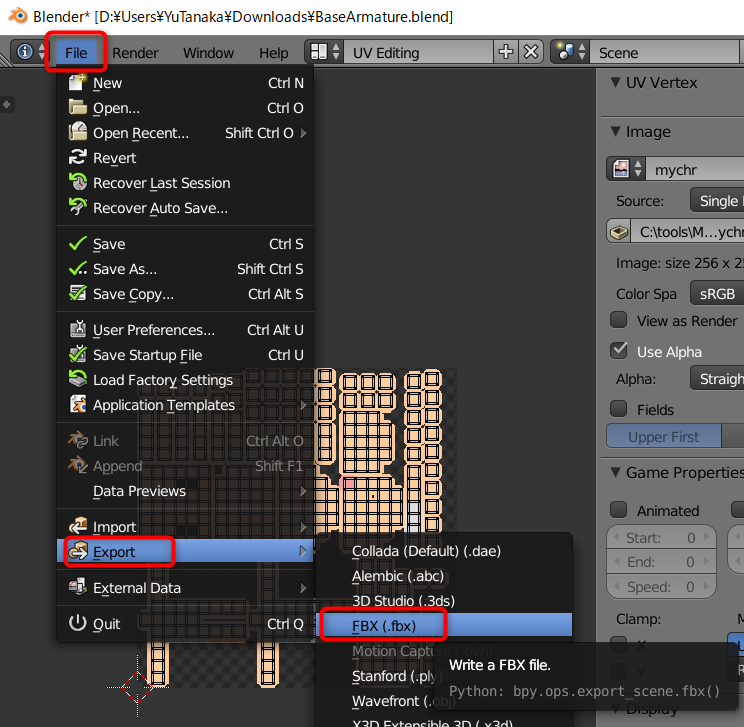The width and height of the screenshot is (744, 727).
Task: Toggle the View as Render checkbox
Action: click(x=618, y=320)
